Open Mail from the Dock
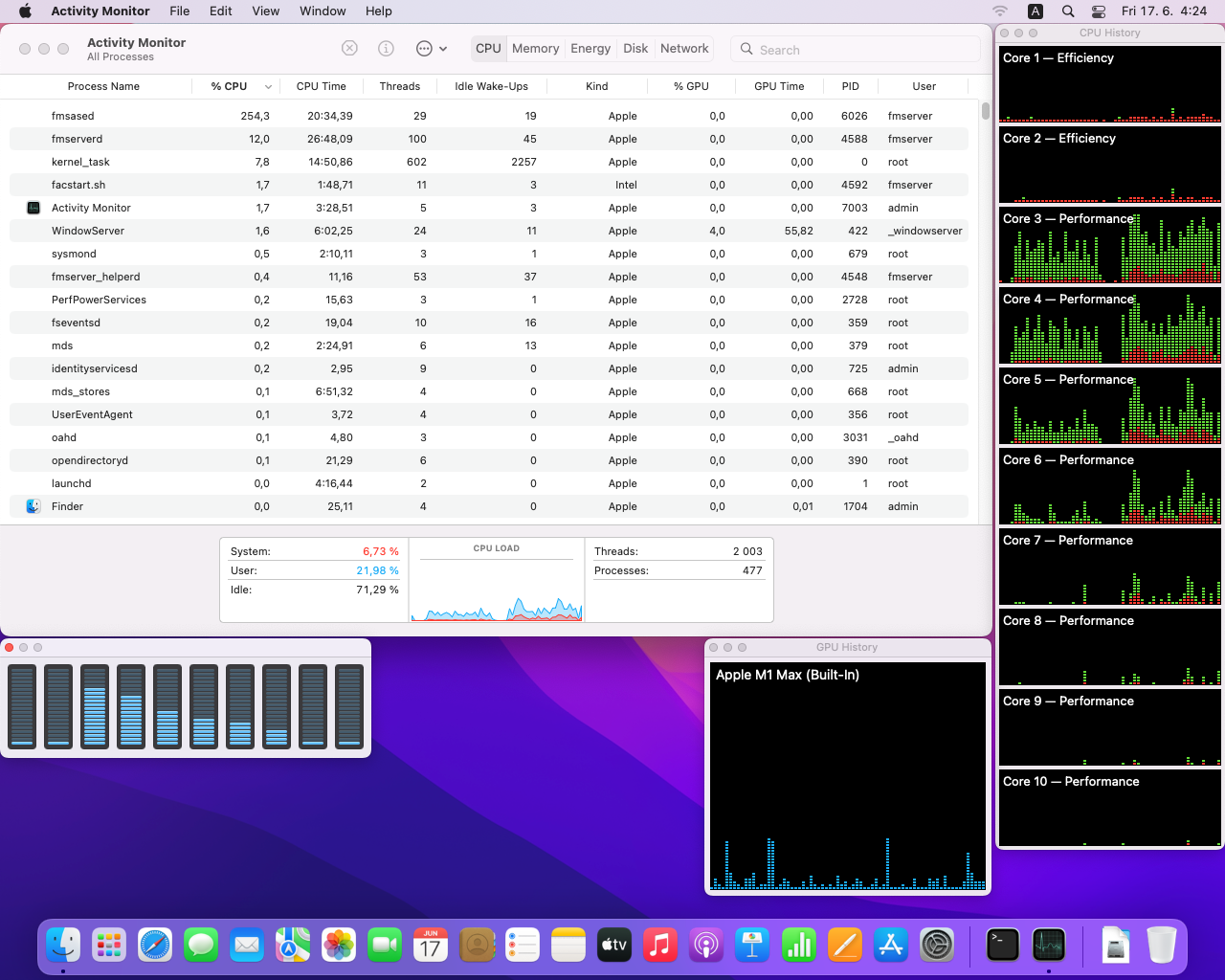Screen dimensions: 1225x980 coord(247,946)
